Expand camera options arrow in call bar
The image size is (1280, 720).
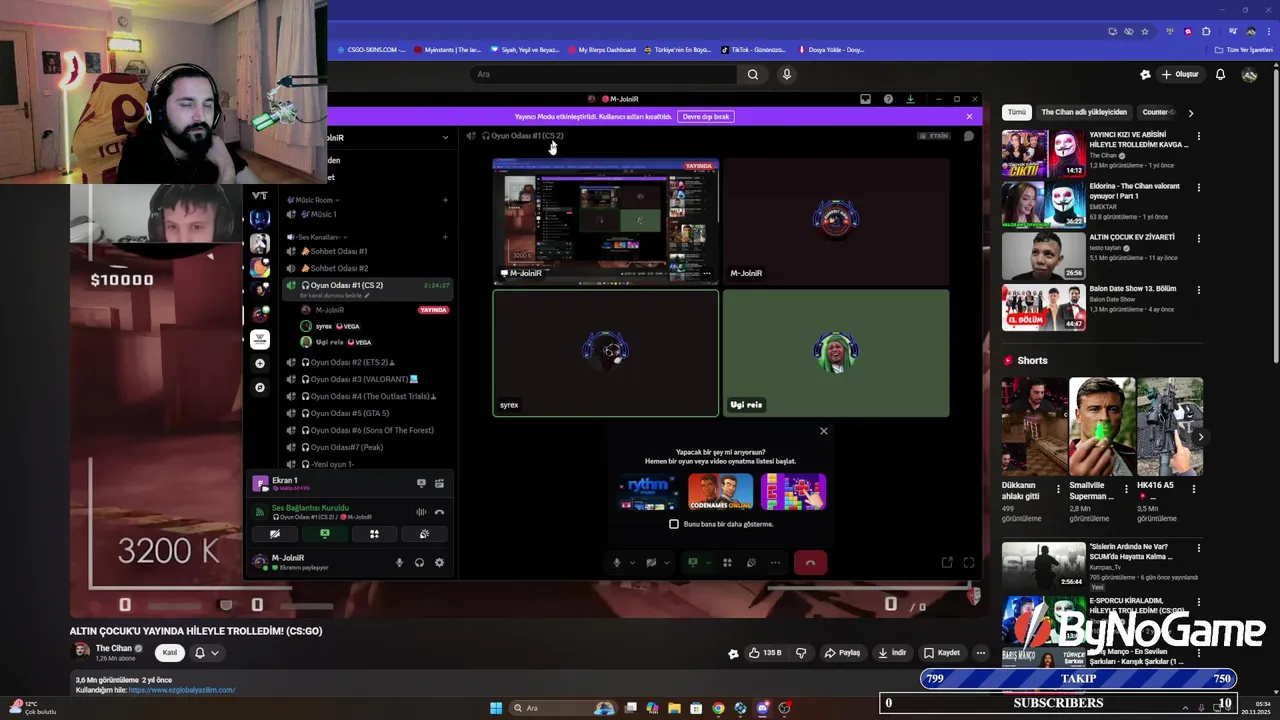(x=666, y=563)
